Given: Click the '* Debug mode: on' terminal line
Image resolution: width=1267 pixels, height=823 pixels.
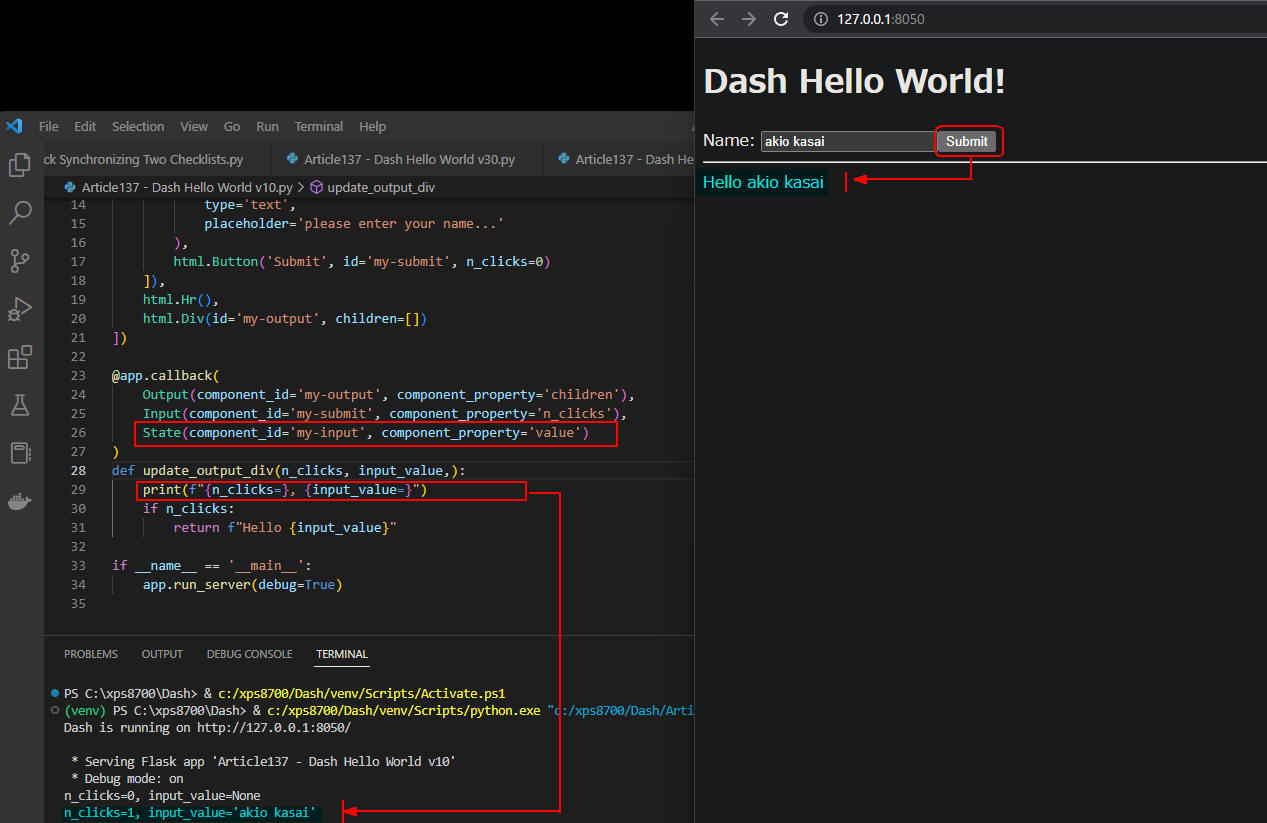Looking at the screenshot, I should coord(127,778).
